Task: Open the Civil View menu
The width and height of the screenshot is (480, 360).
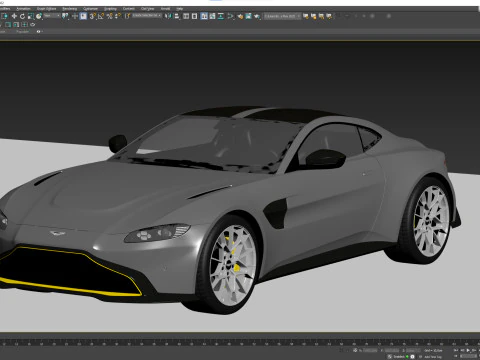Action: (x=147, y=9)
